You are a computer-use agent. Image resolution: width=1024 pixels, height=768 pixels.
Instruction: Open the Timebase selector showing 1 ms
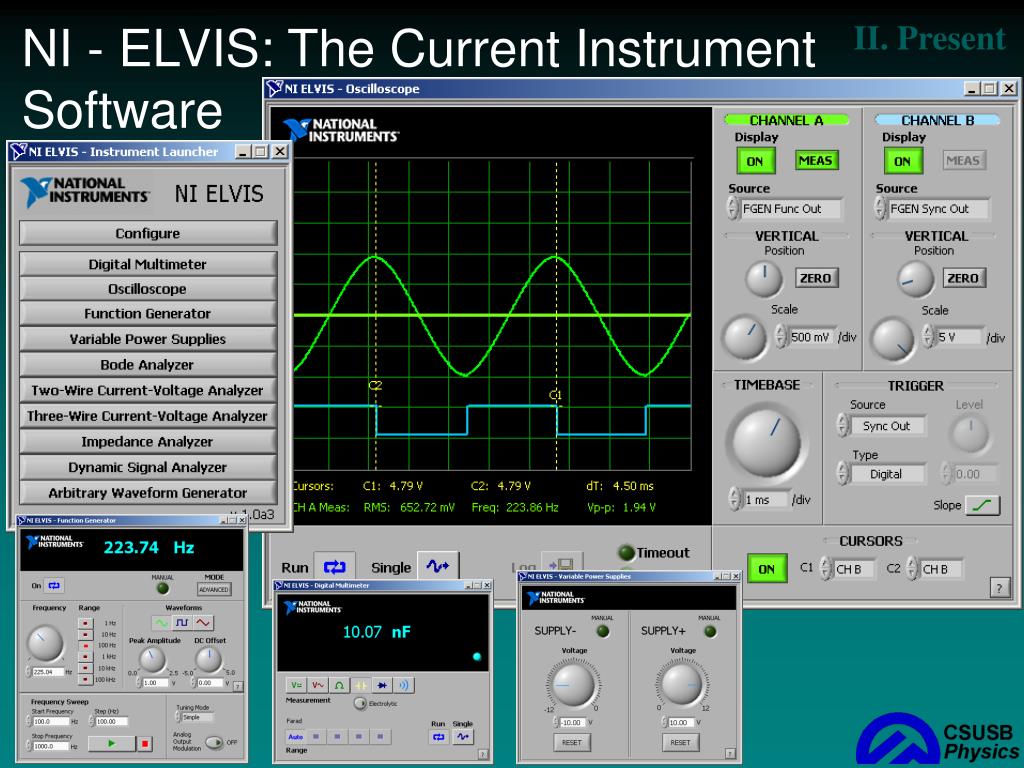coord(760,500)
